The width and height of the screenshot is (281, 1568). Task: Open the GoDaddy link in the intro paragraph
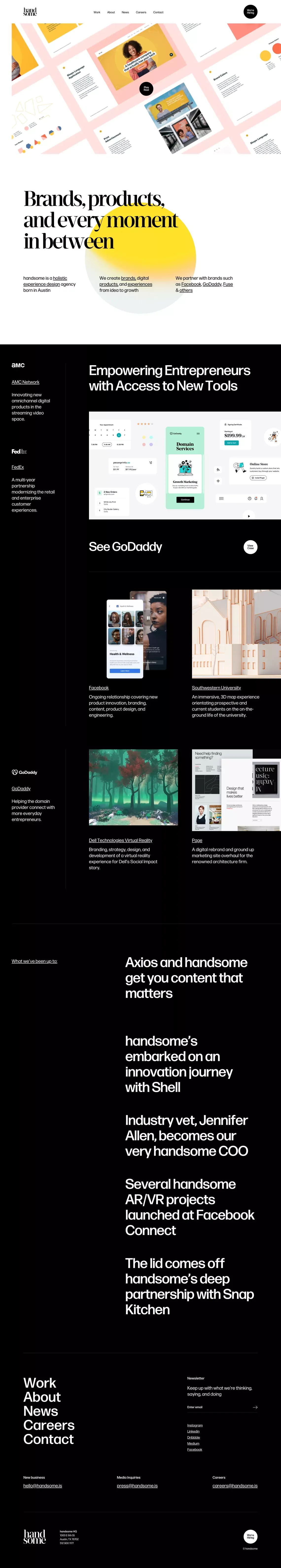click(212, 284)
